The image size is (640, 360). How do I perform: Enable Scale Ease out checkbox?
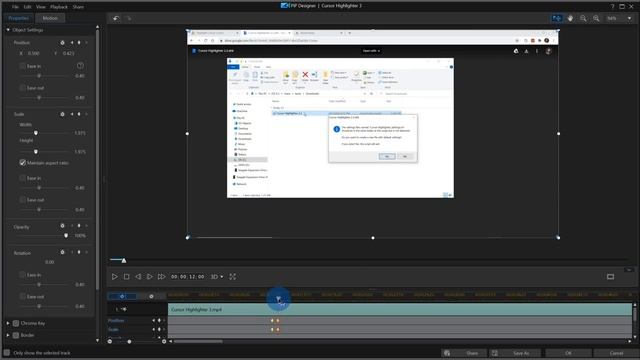22,200
